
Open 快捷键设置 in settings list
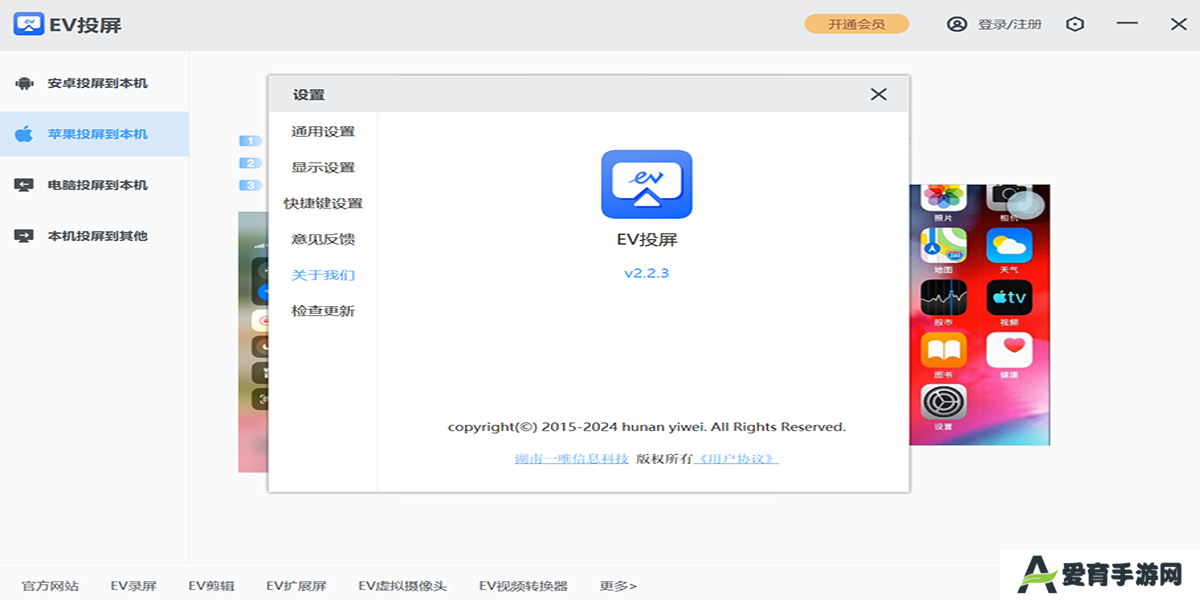[323, 203]
